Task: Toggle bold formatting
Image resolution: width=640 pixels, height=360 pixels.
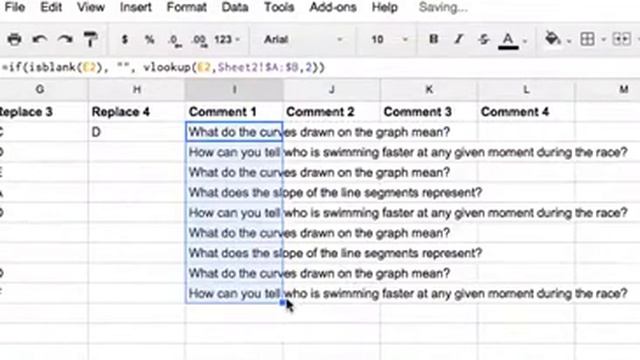Action: [433, 39]
